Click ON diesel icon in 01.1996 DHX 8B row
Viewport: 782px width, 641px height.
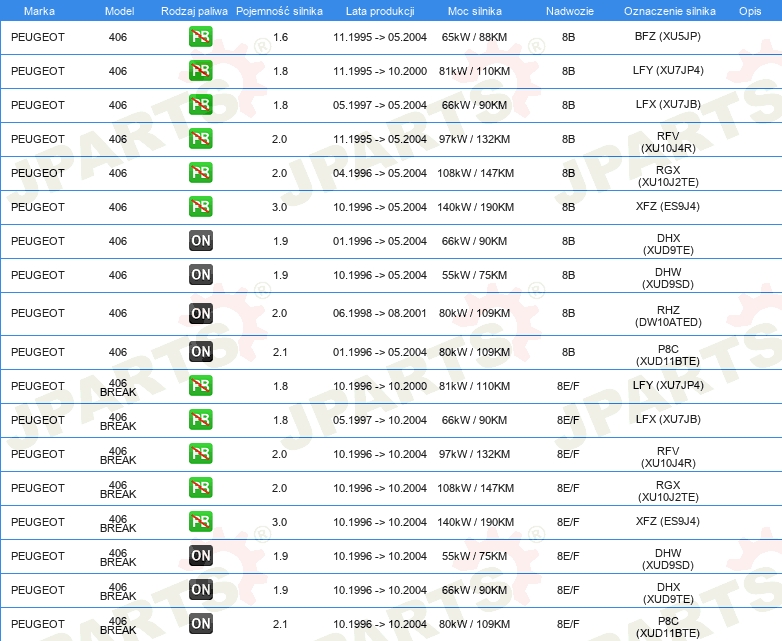200,240
